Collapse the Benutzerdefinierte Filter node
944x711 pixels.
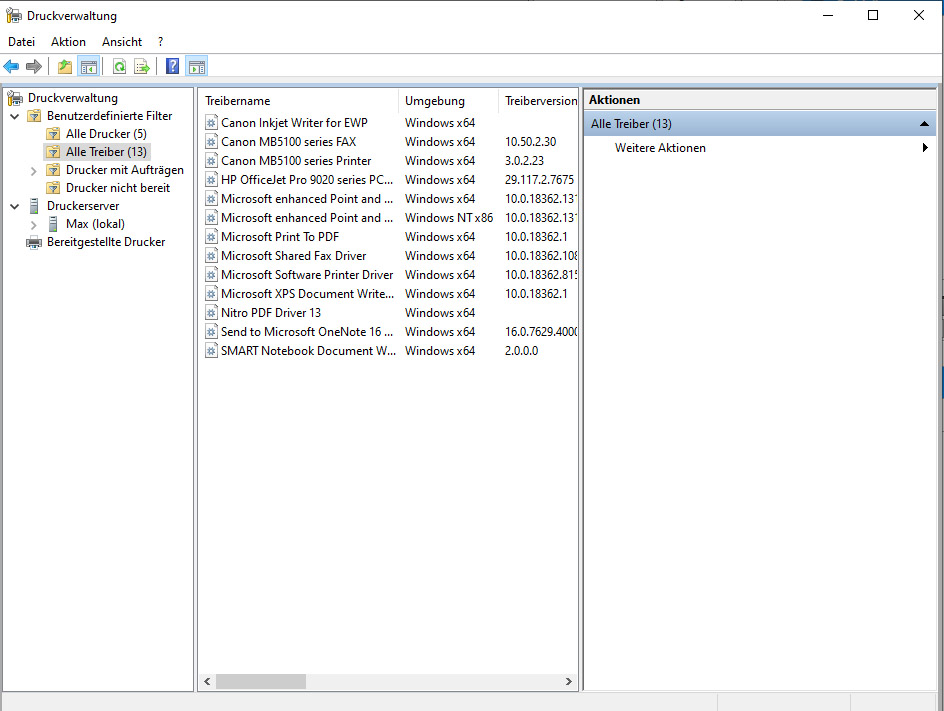point(15,116)
